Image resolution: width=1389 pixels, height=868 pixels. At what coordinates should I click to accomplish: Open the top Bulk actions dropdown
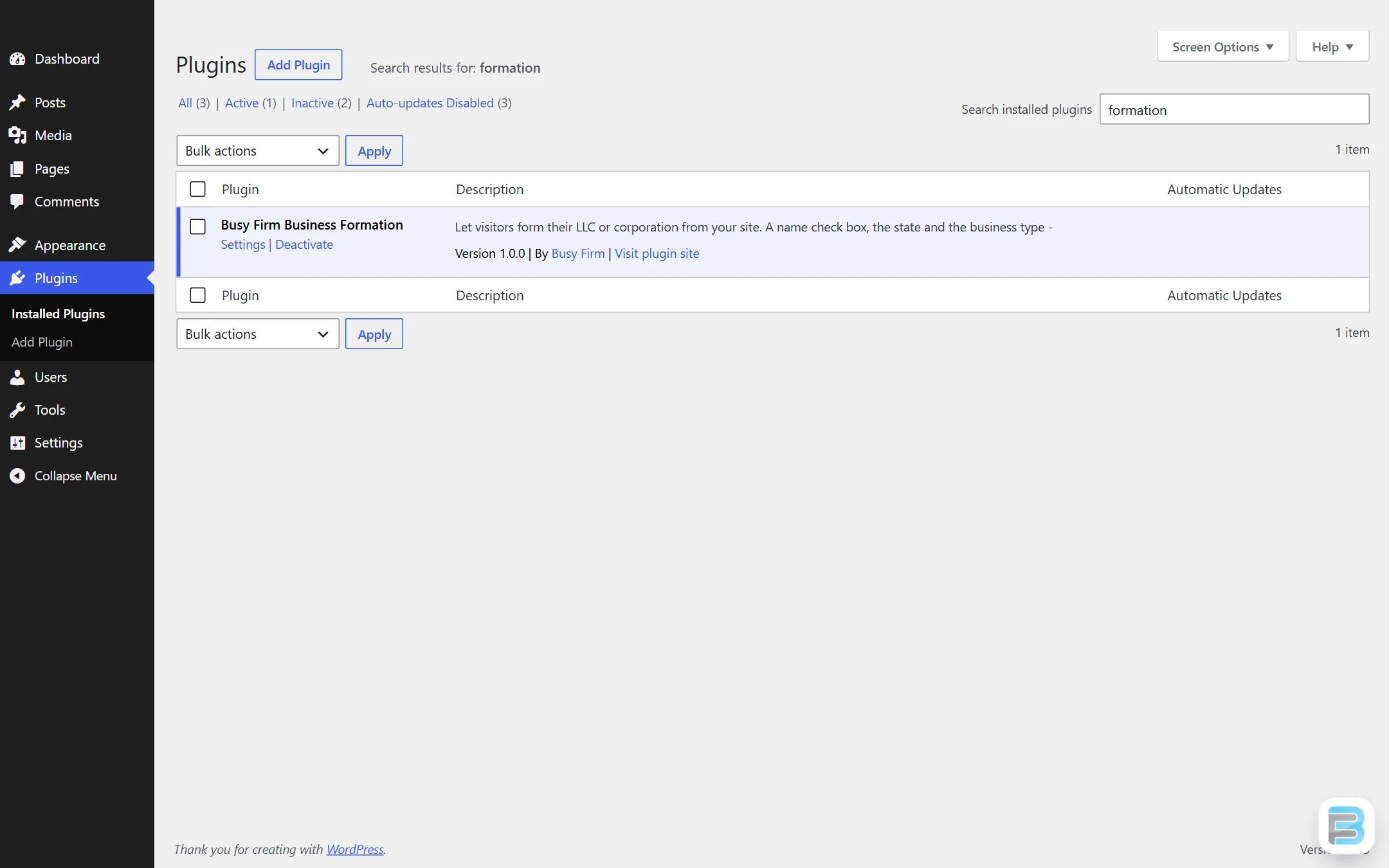257,150
